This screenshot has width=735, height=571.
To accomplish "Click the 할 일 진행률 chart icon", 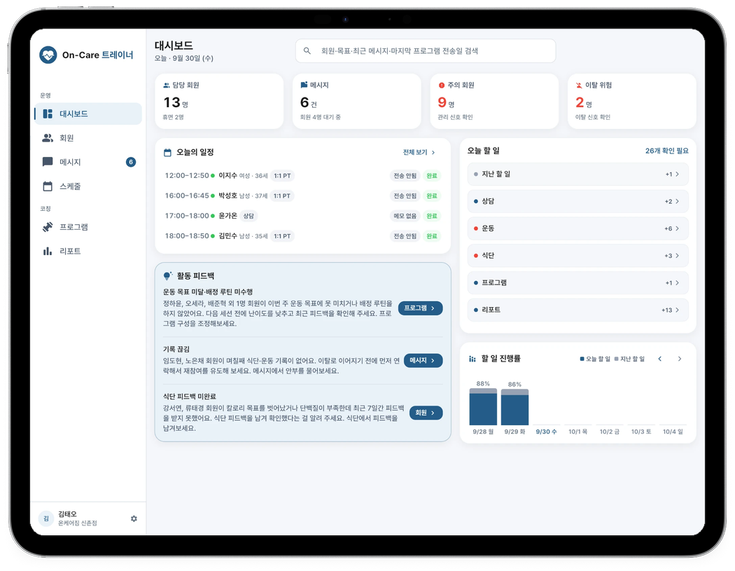I will point(472,359).
